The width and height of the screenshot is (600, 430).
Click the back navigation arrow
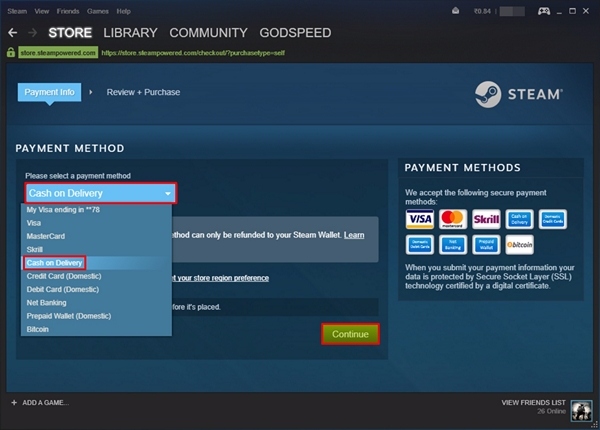pos(12,33)
